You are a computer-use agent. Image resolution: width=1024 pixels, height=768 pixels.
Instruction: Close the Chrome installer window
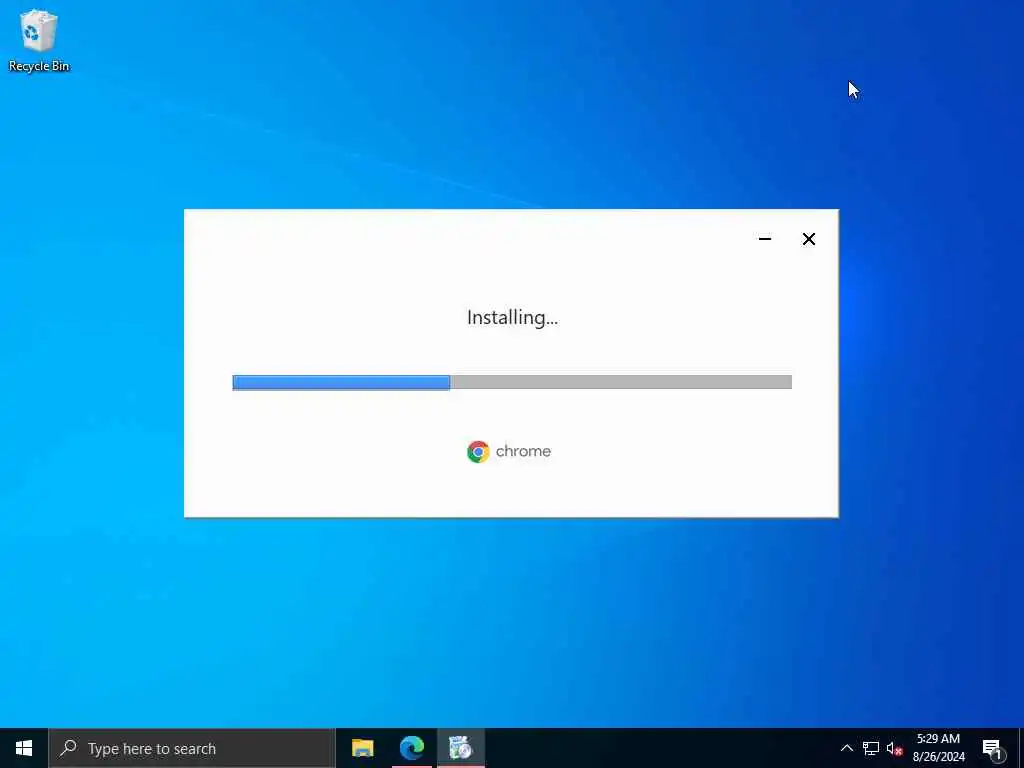tap(808, 239)
